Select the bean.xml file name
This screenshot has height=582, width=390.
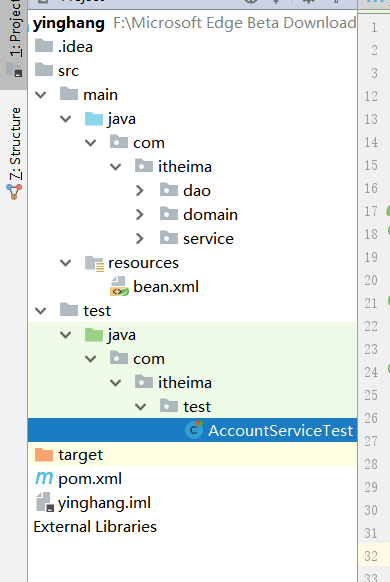(x=166, y=287)
